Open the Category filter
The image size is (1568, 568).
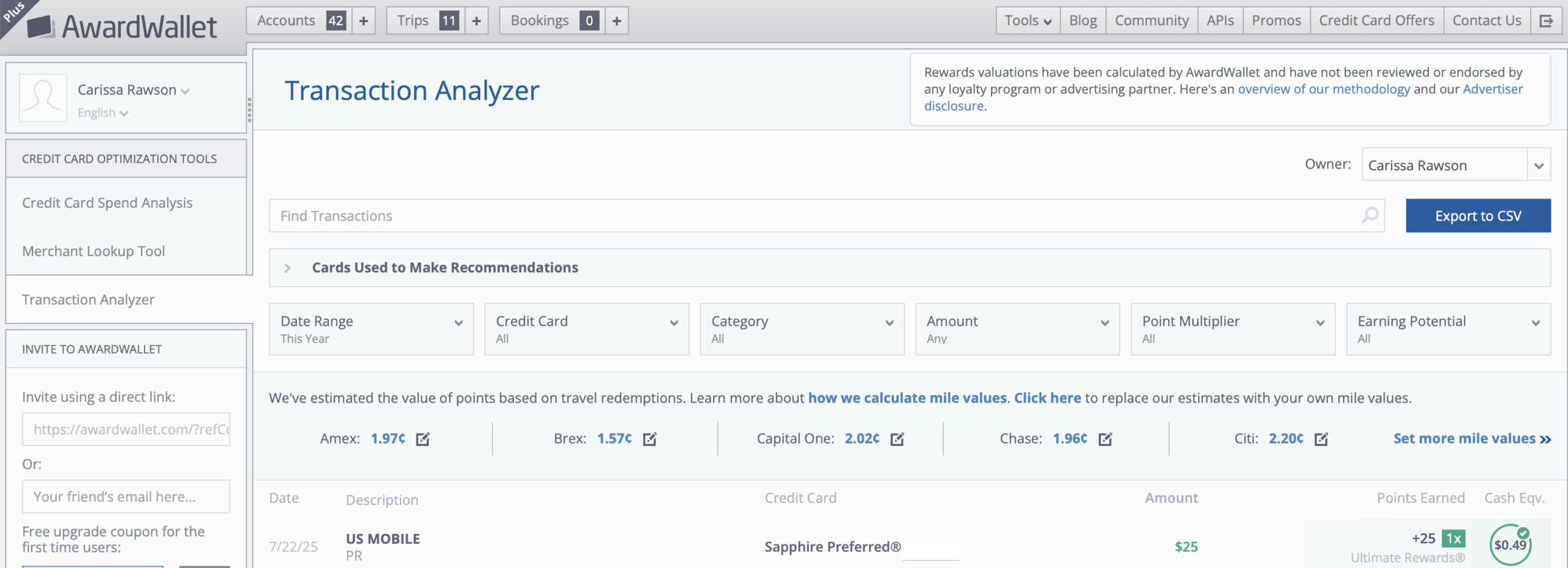coord(802,329)
